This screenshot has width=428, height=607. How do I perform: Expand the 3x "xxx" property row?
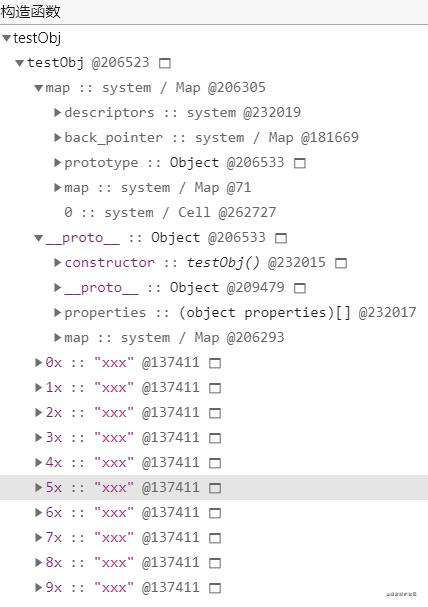pos(38,438)
